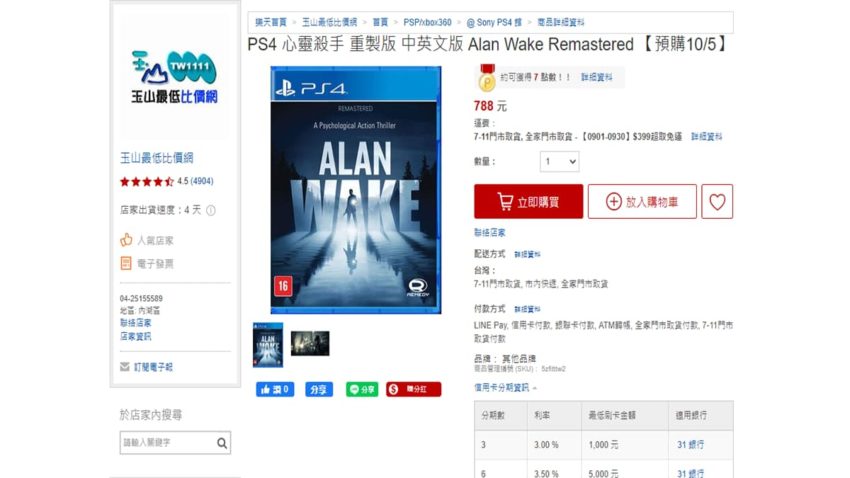The image size is (850, 478).
Task: Click the 31 銀行 link for 3 installments
Action: (x=690, y=444)
